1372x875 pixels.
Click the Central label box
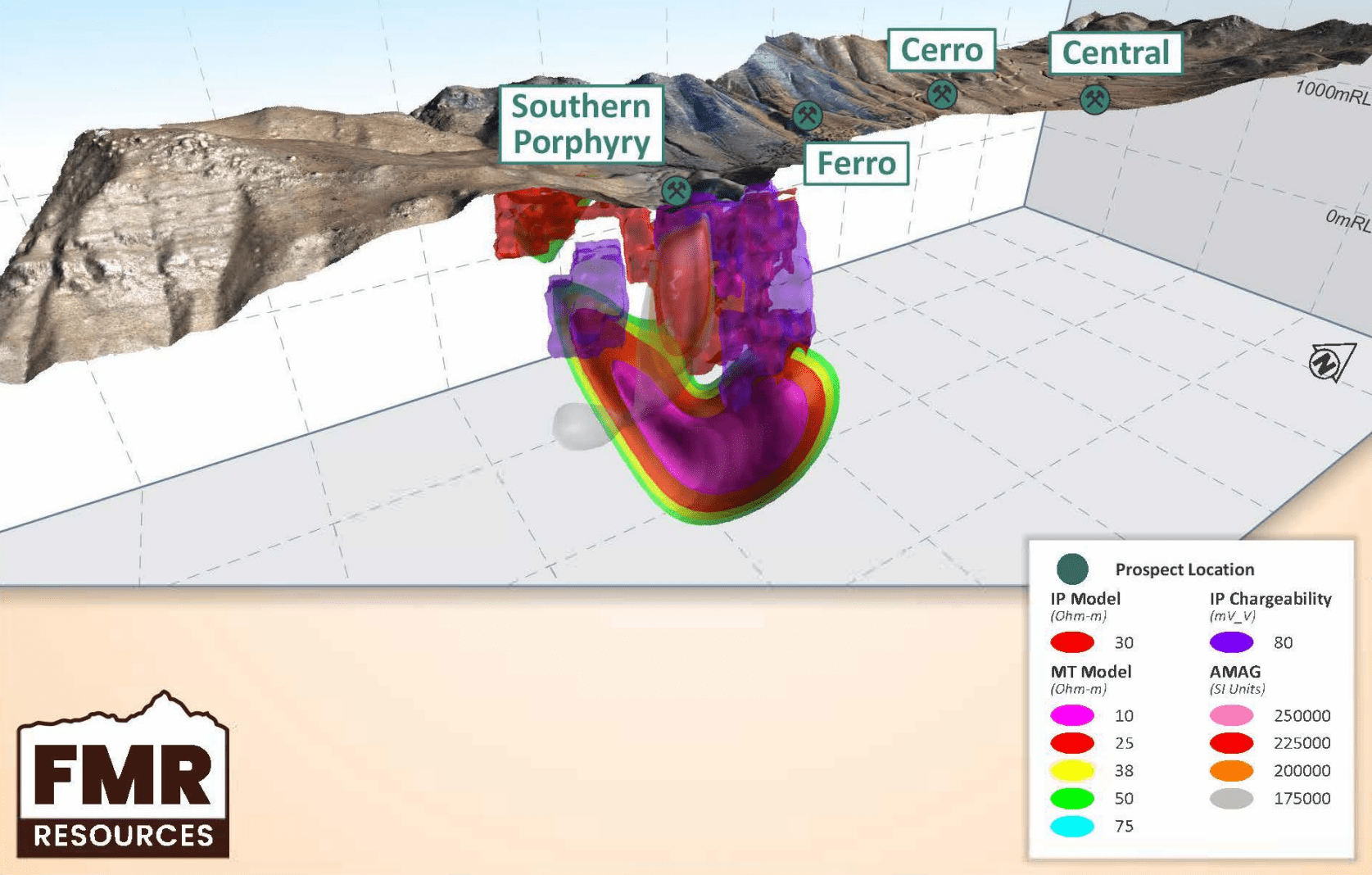tap(1115, 53)
